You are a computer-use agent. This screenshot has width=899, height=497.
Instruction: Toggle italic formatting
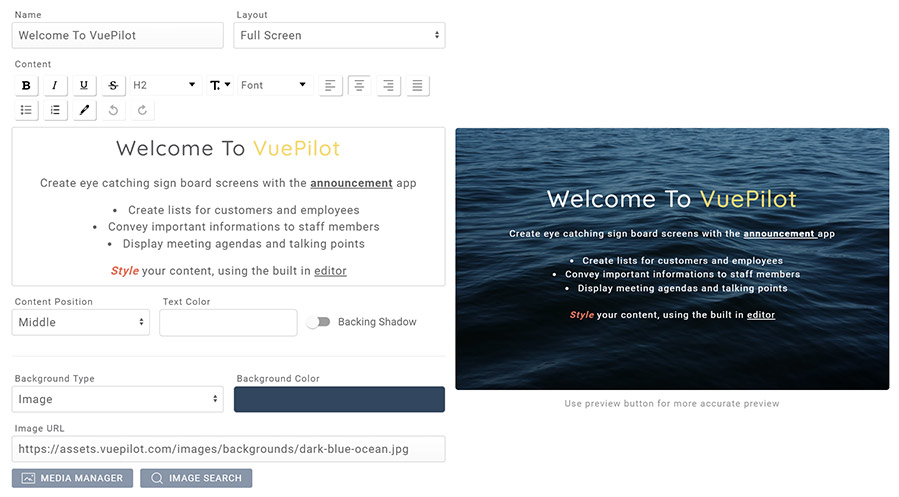click(54, 85)
